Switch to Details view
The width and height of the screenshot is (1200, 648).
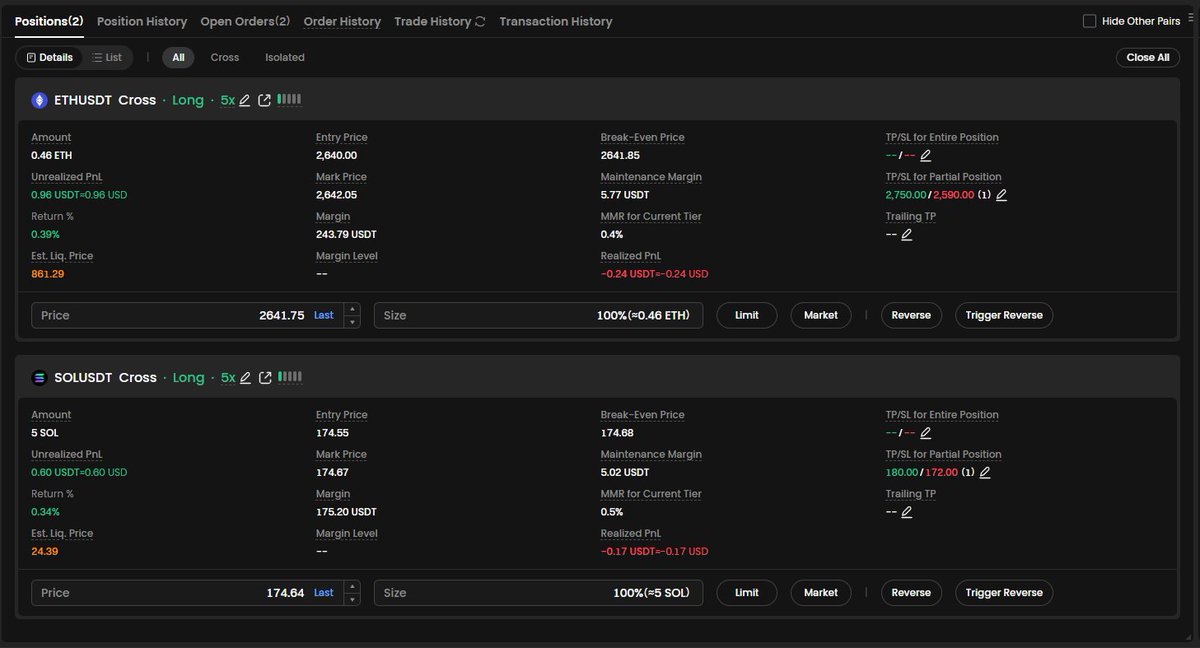tap(49, 58)
